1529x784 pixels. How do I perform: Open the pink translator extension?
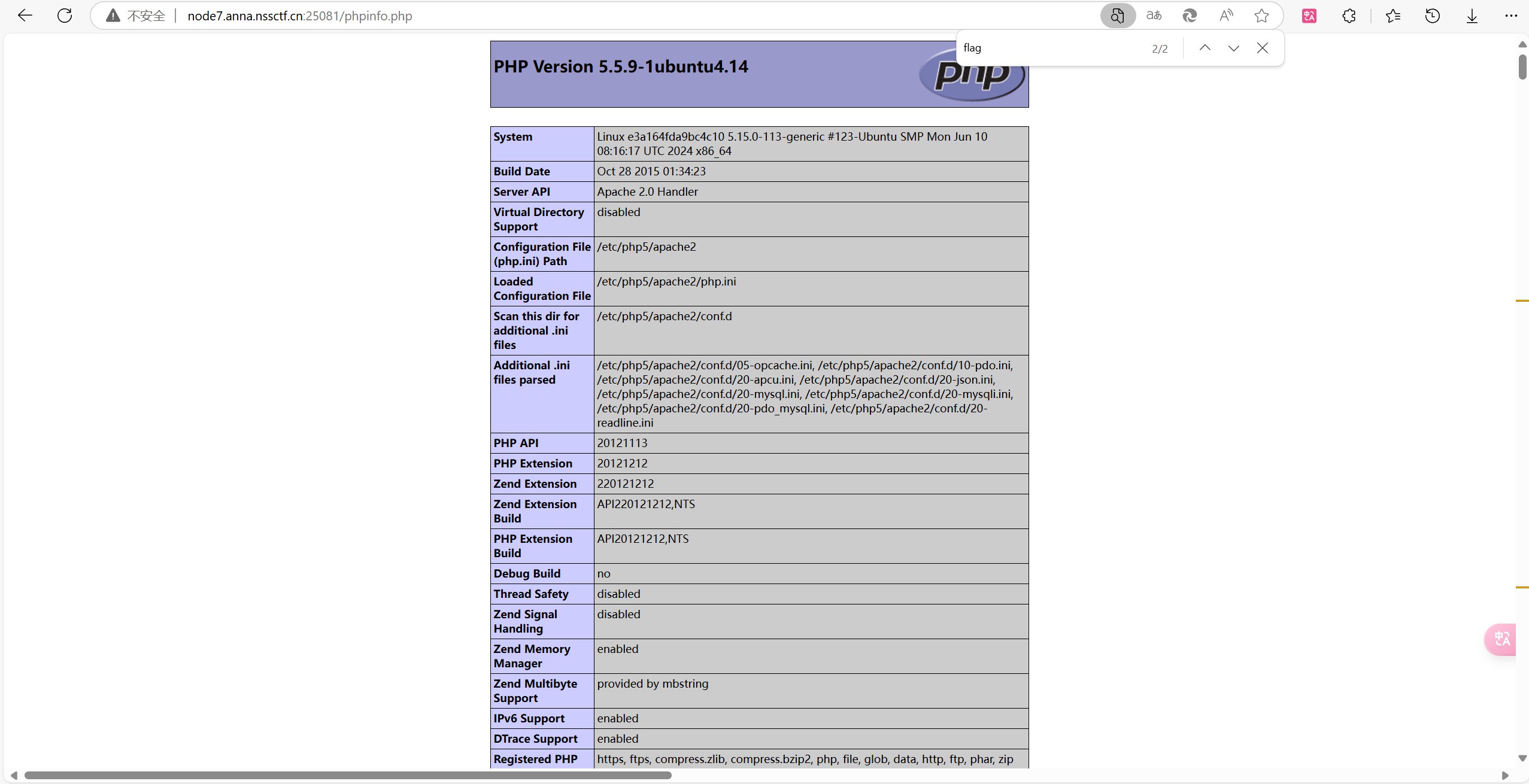click(x=1309, y=16)
